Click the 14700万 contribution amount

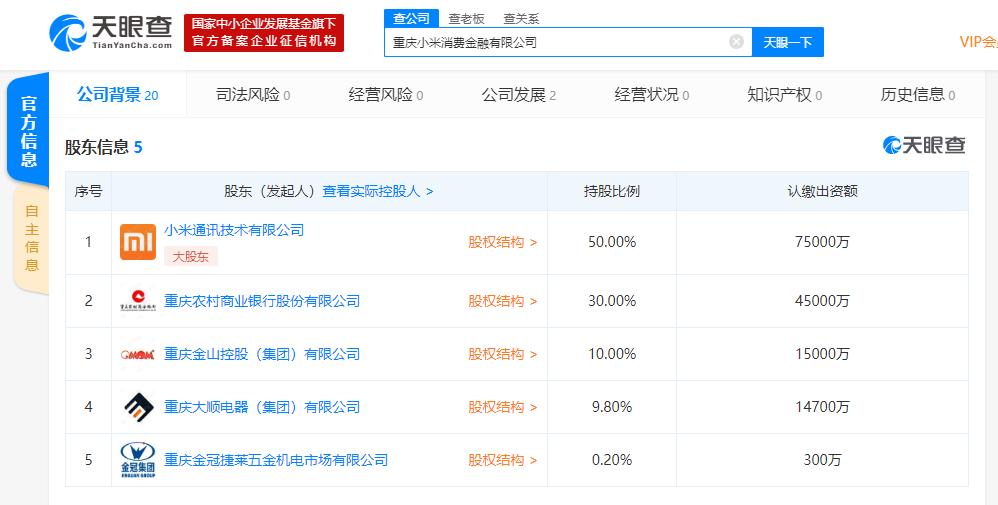pos(822,406)
